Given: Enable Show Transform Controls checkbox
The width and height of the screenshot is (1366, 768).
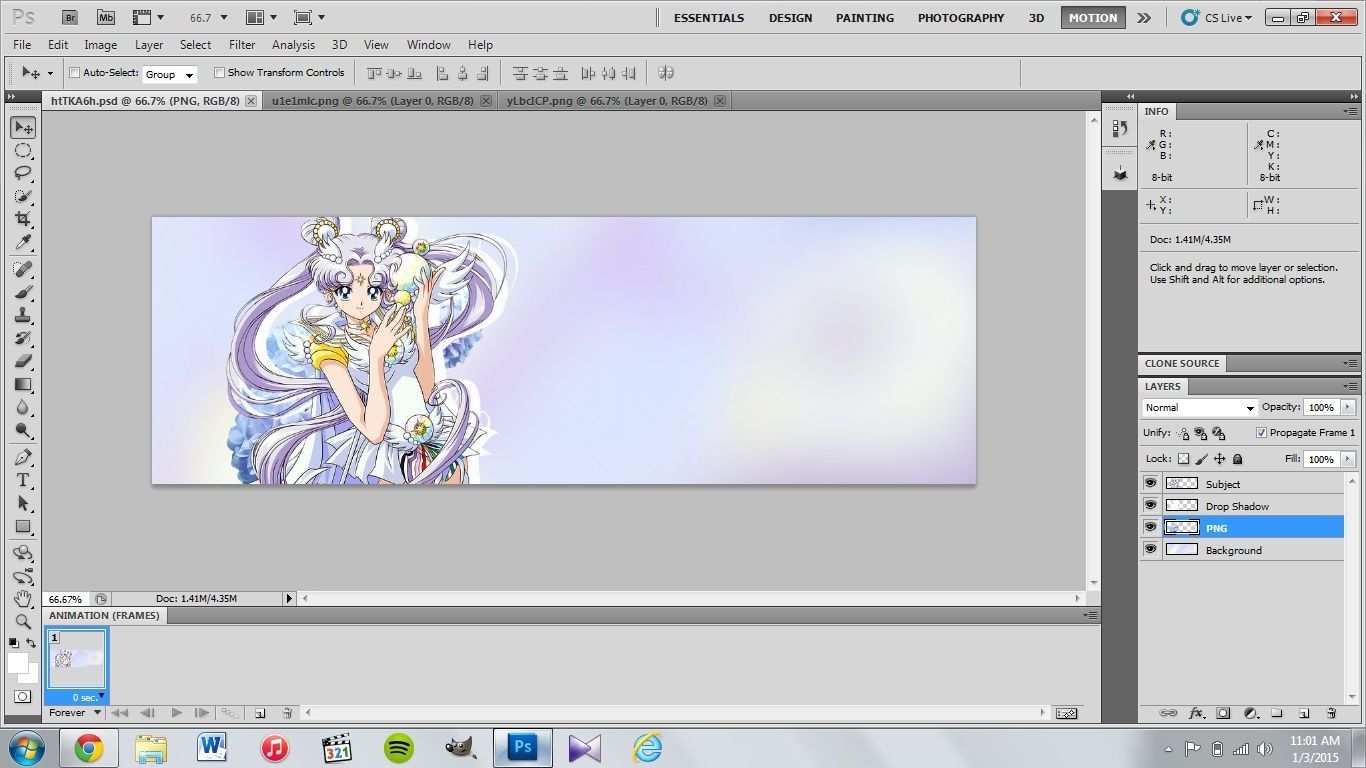Looking at the screenshot, I should [x=219, y=73].
